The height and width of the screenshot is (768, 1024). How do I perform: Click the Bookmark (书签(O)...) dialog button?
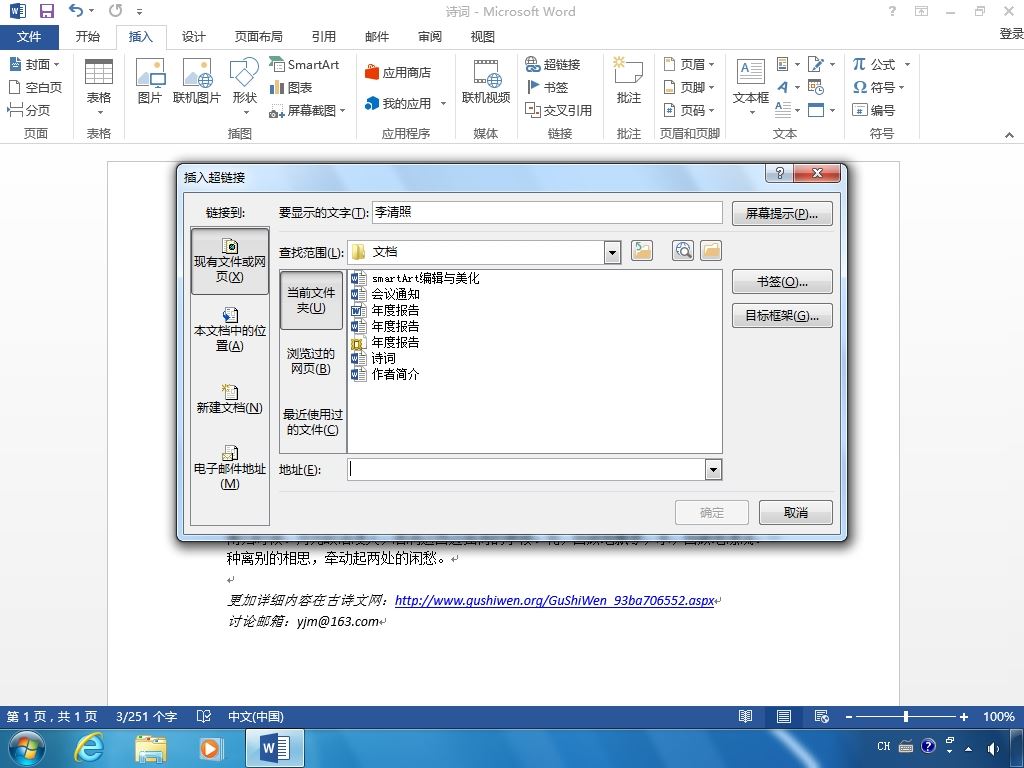(782, 281)
